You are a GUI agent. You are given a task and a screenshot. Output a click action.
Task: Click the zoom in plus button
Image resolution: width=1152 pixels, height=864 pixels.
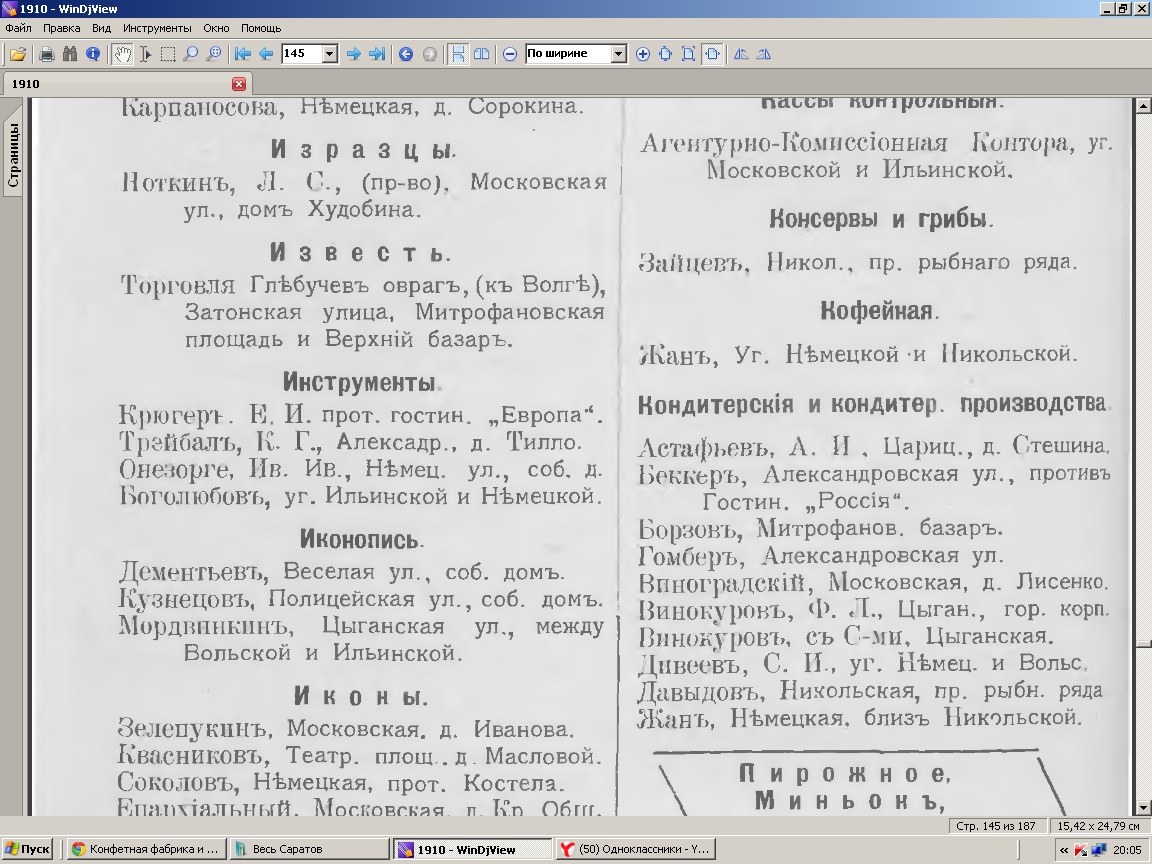(643, 54)
